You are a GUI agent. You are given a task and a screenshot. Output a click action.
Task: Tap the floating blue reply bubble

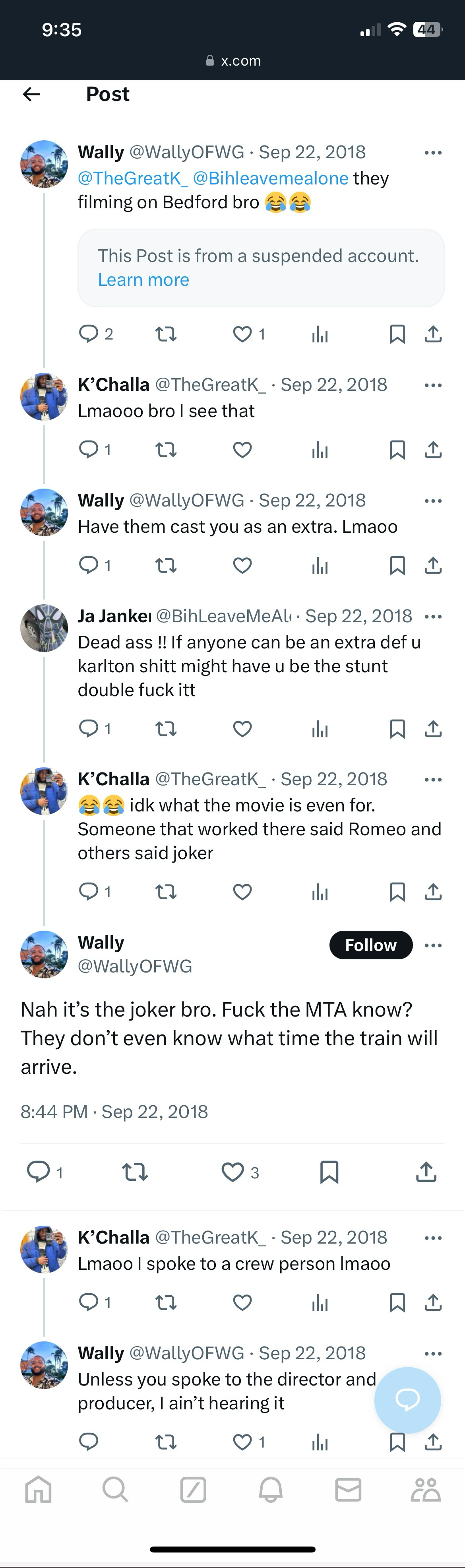[407, 1400]
